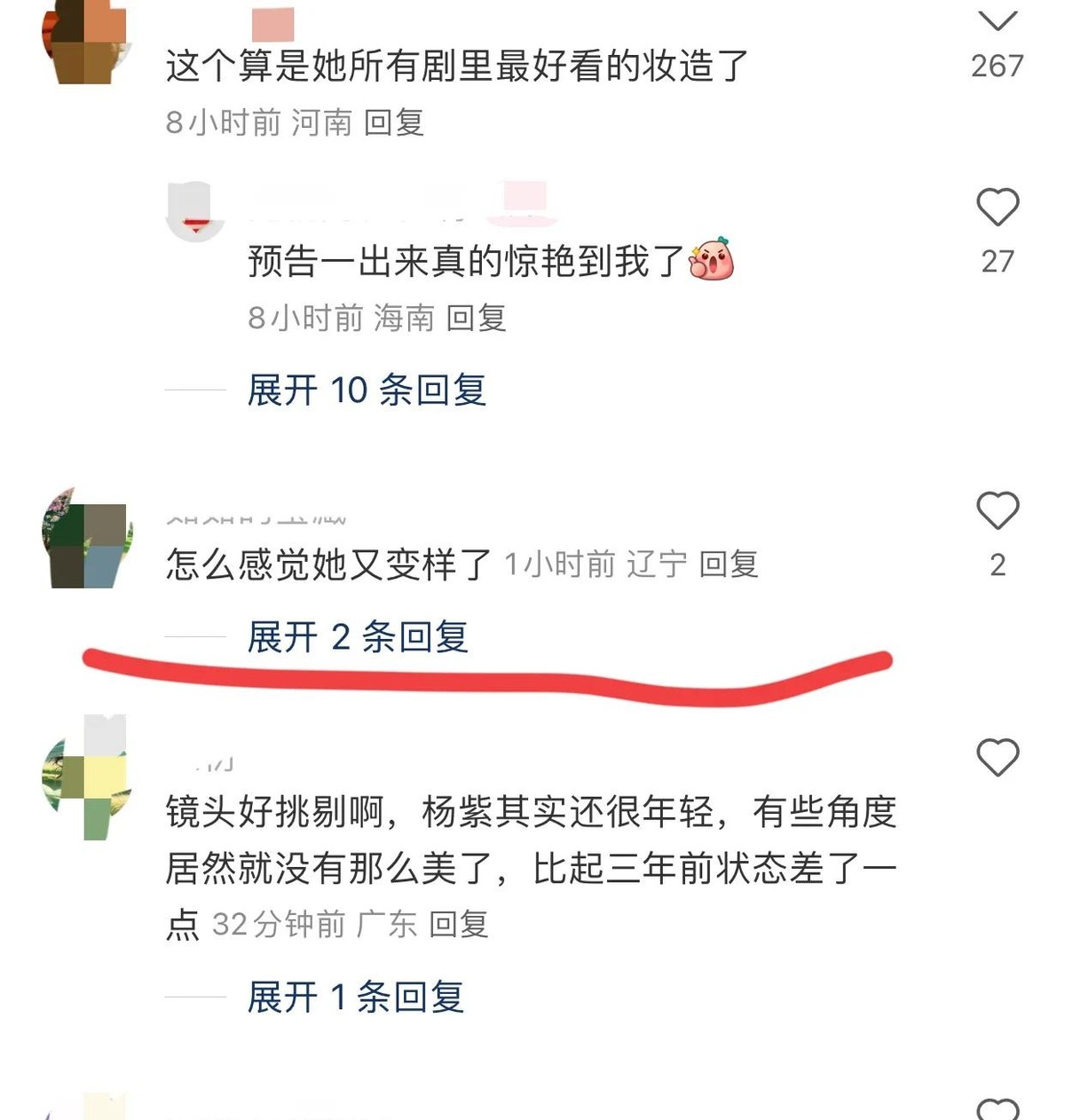Open avatar of the 怎么感觉她又变样了 commenter
Viewport: 1065px width, 1120px height.
pos(85,539)
